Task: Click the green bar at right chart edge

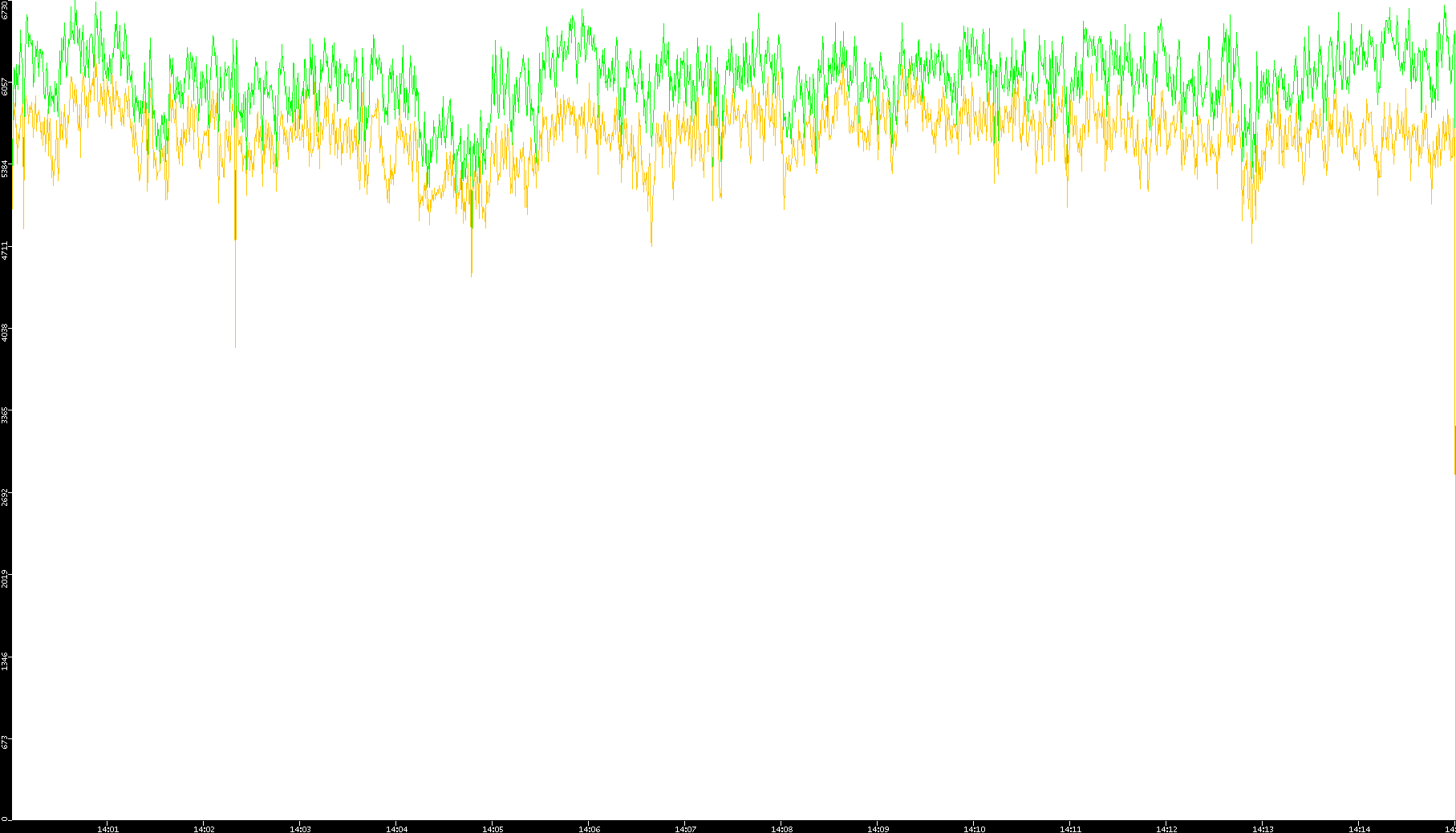Action: click(1454, 449)
